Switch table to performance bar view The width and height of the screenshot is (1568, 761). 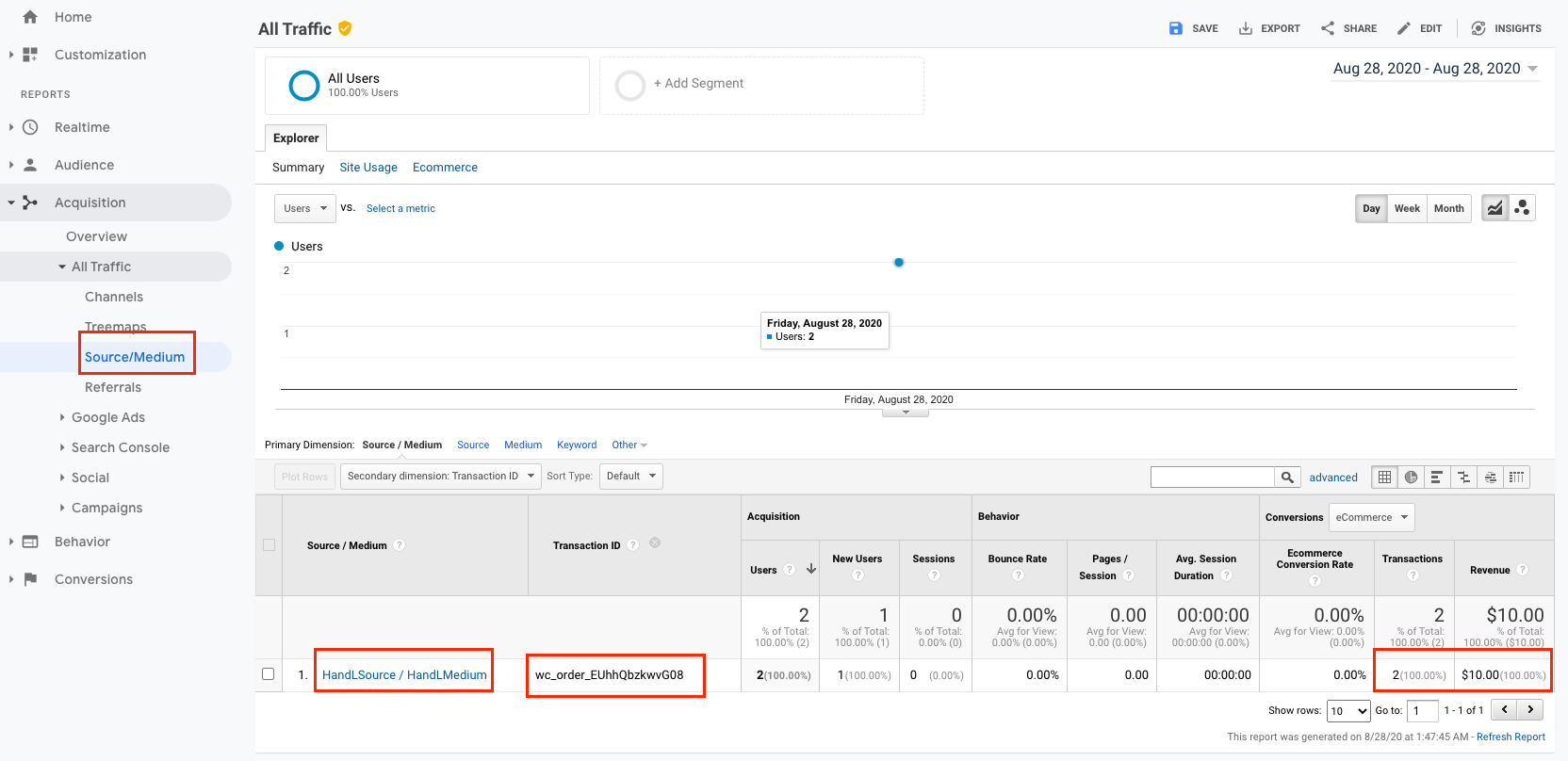click(1437, 478)
